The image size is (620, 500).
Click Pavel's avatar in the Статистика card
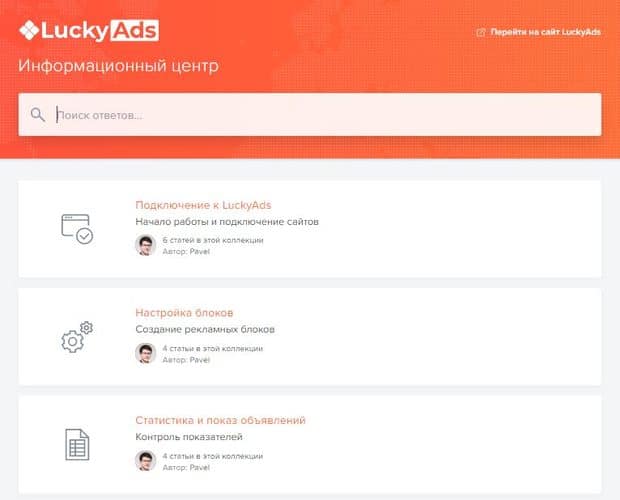point(146,460)
